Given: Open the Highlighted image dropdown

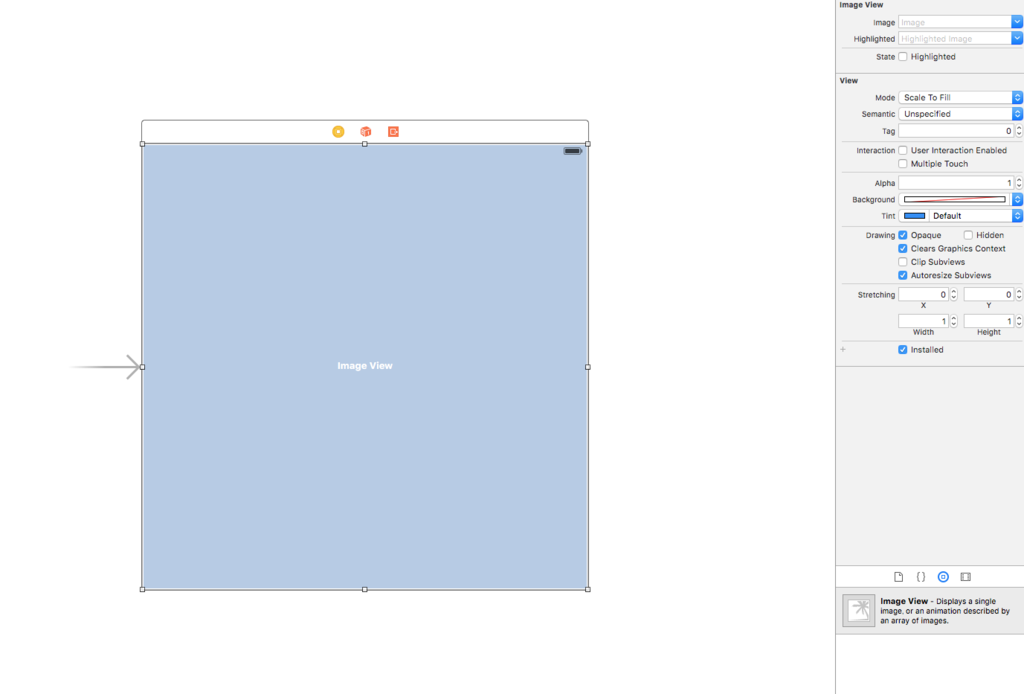Looking at the screenshot, I should pos(1017,39).
